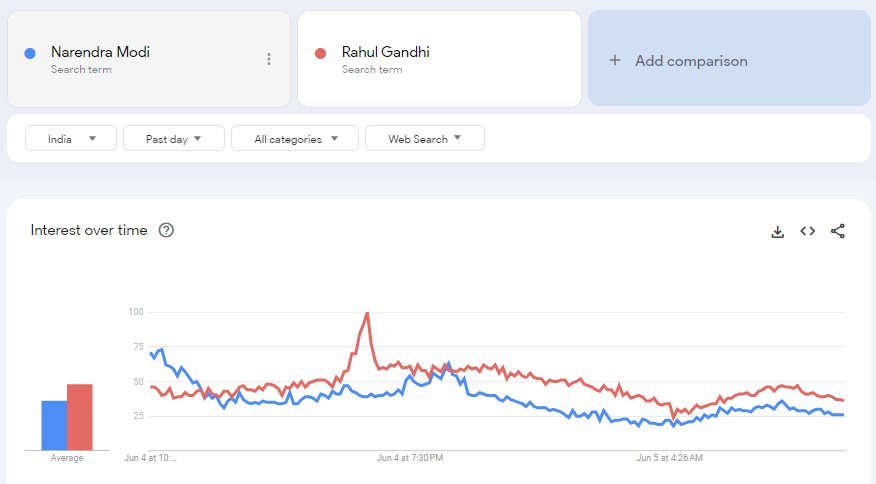876x484 pixels.
Task: Click the red line peak at 100
Action: [x=367, y=314]
